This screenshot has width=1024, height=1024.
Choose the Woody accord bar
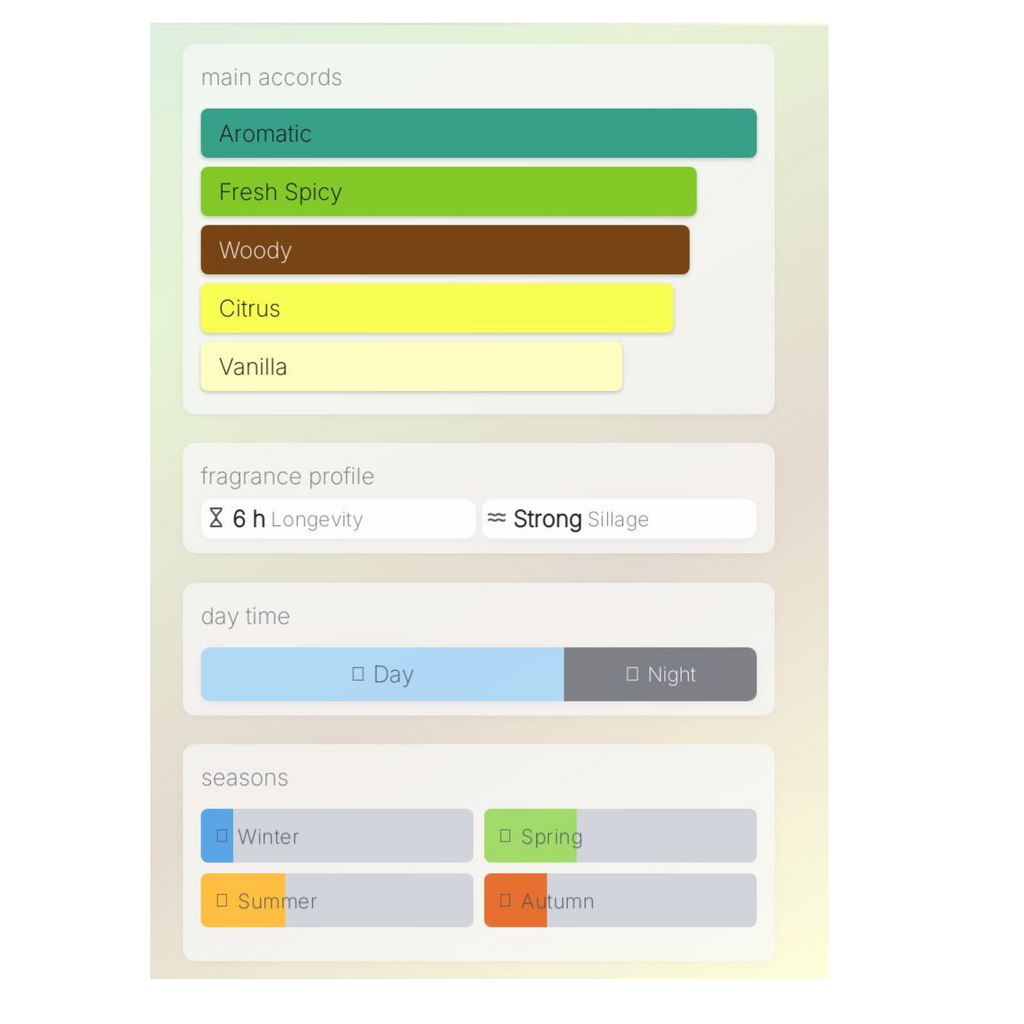coord(444,250)
